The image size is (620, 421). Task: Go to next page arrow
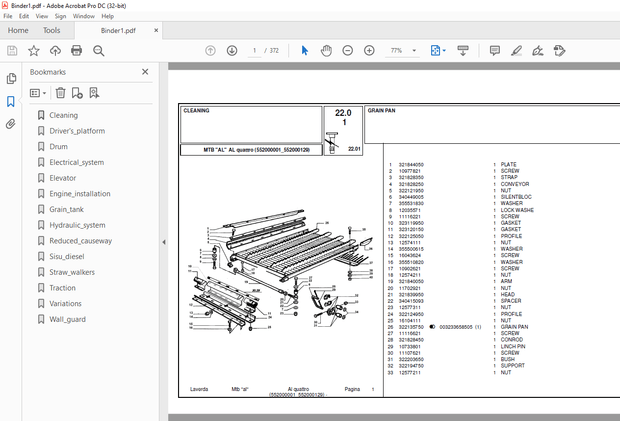point(232,50)
